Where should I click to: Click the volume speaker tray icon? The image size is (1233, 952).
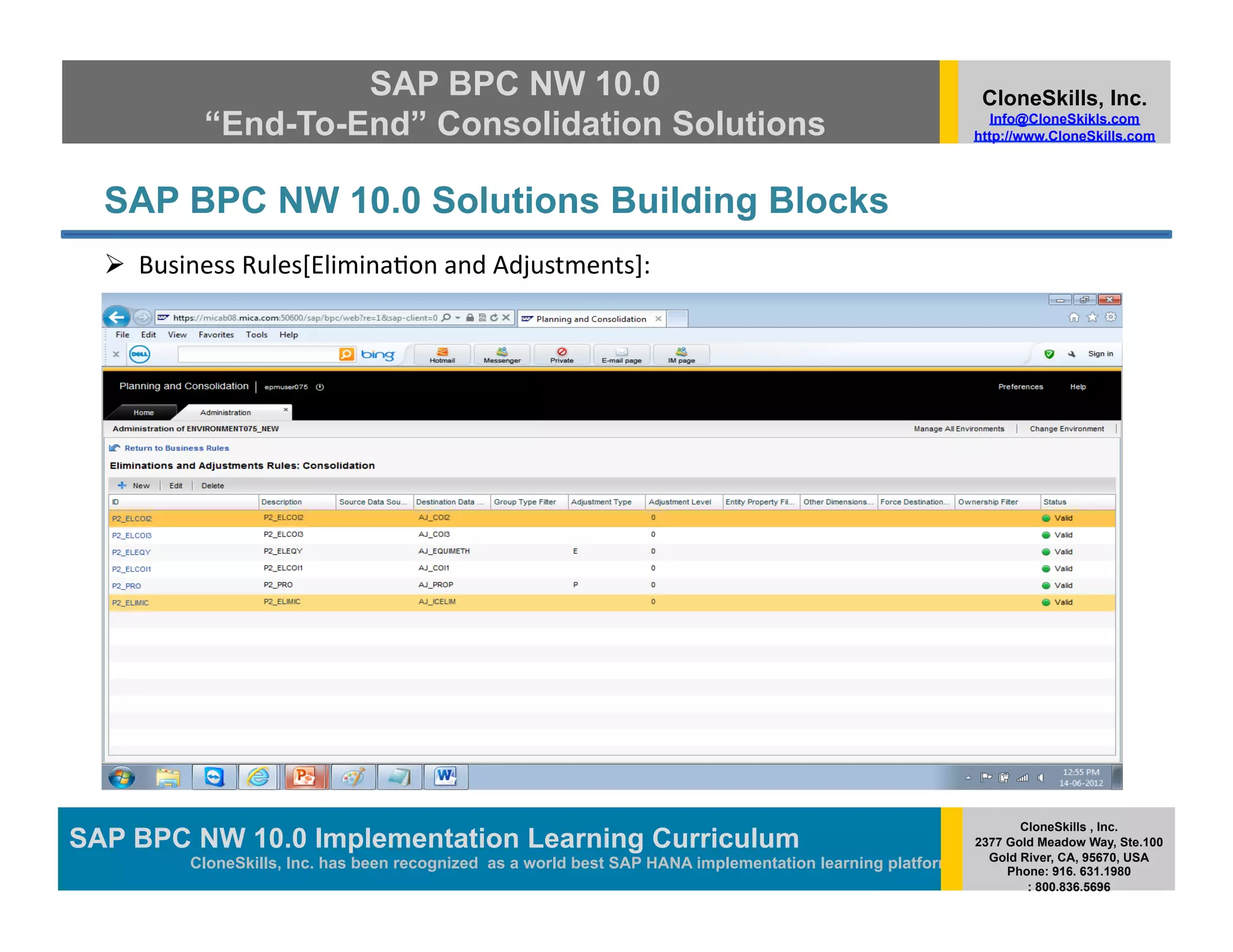click(1040, 777)
